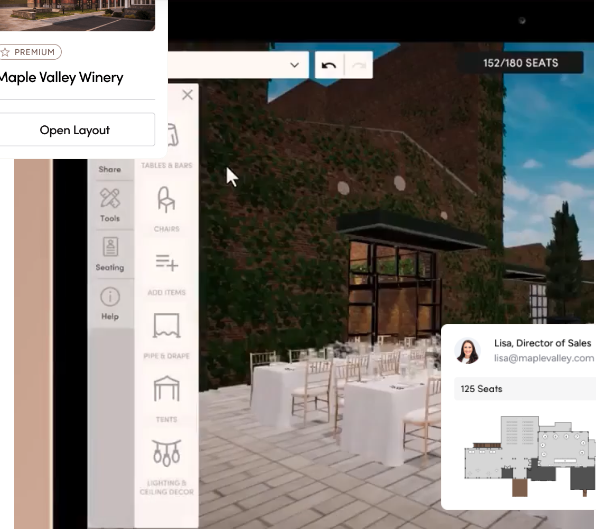Click the 152/180 Seats counter

[x=521, y=63]
